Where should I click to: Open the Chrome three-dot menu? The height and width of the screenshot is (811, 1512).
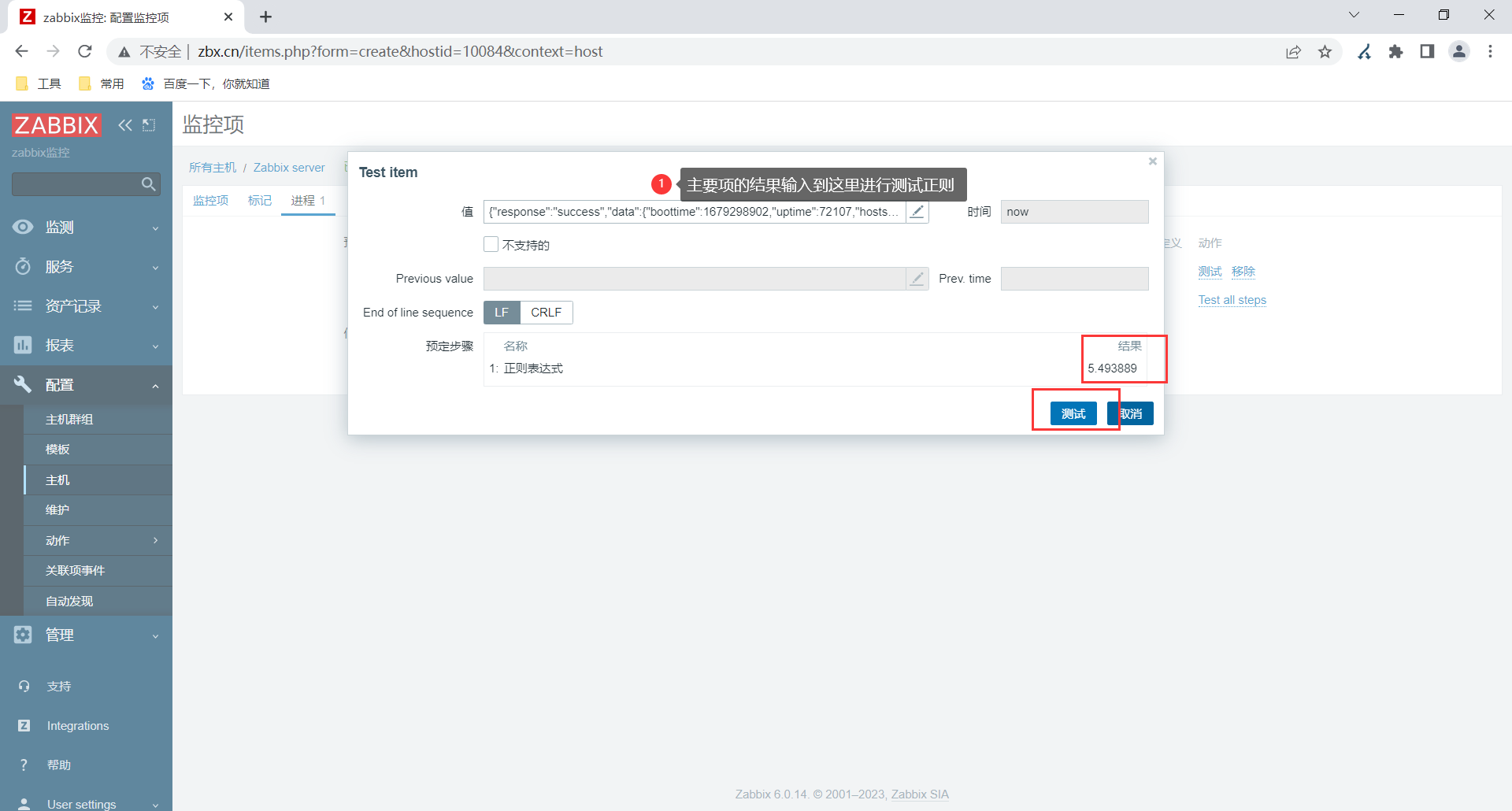1490,52
